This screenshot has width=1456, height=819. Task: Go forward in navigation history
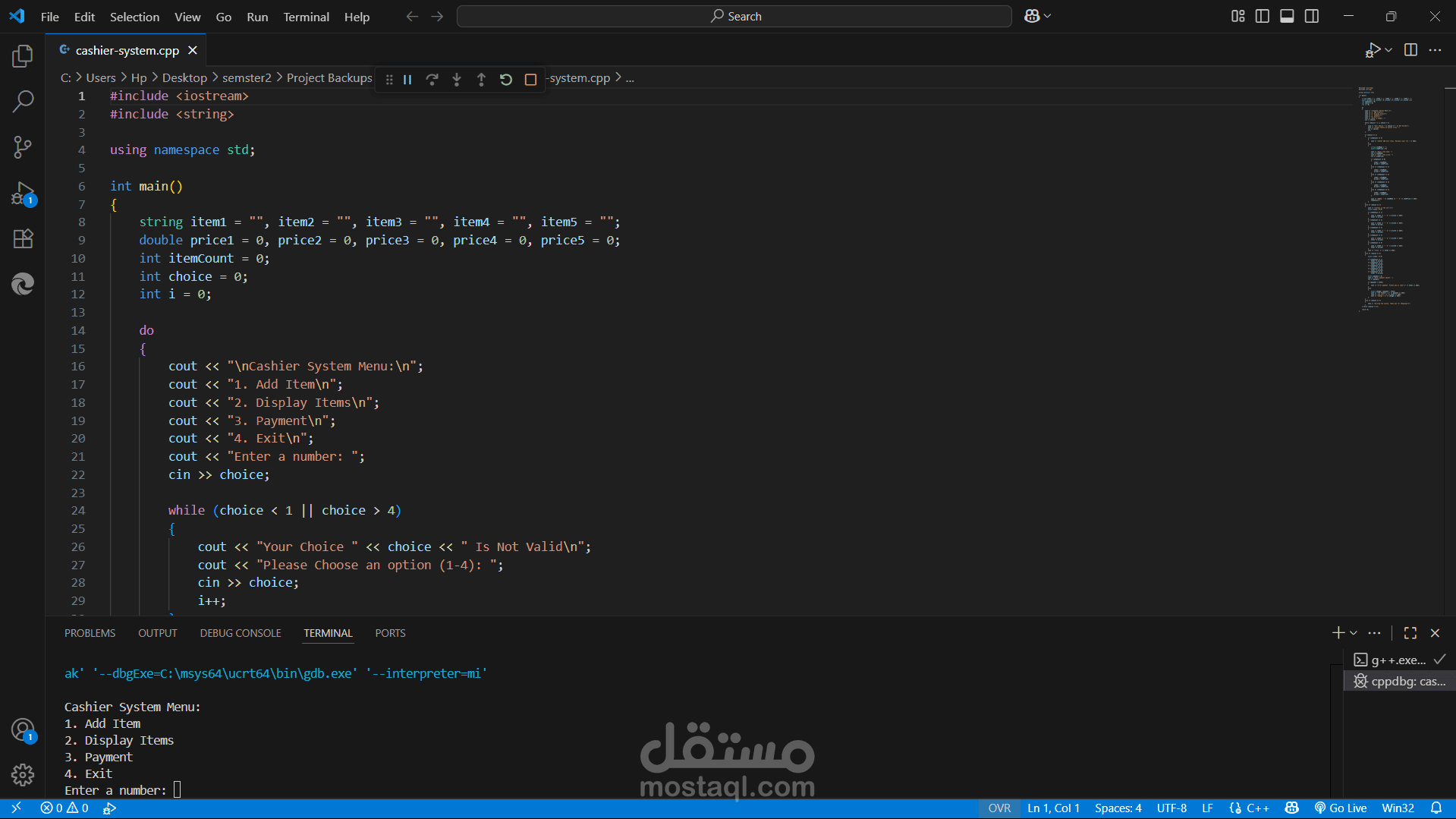coord(438,17)
